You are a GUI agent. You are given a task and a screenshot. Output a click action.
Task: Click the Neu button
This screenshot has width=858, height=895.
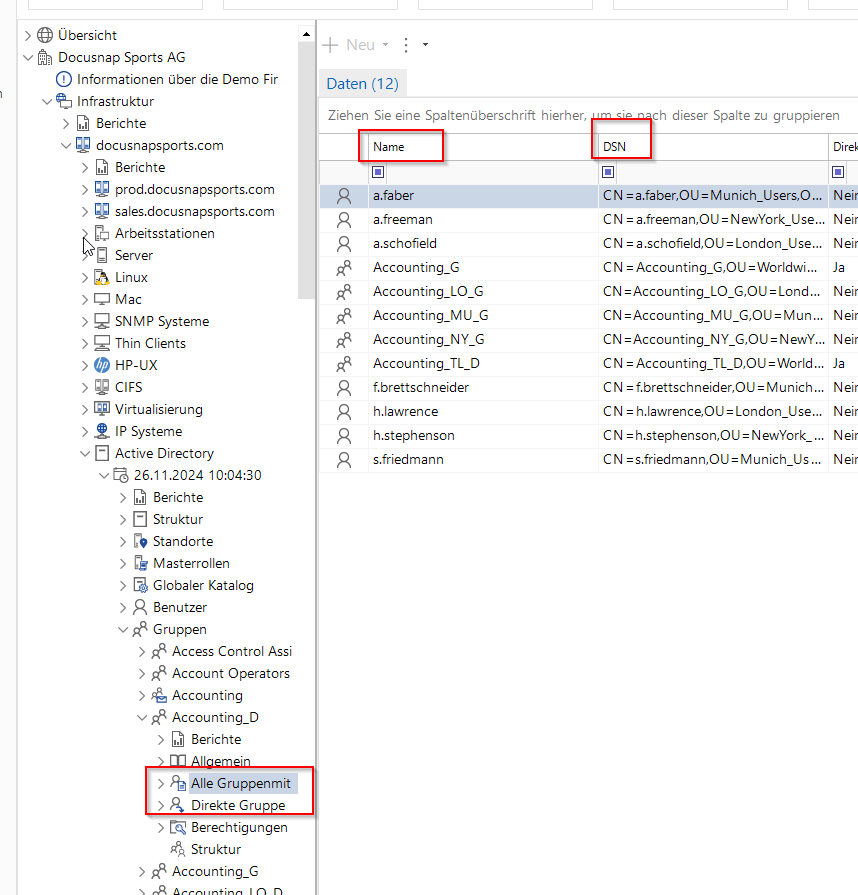coord(350,45)
